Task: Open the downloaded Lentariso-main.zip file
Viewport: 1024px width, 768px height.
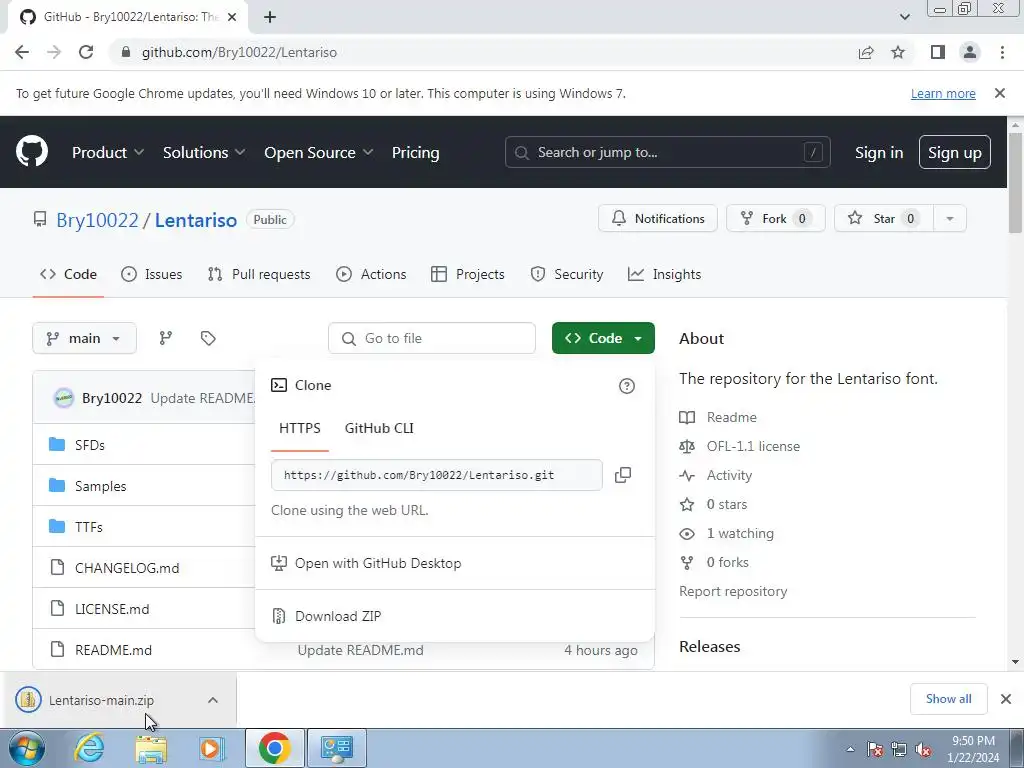Action: pos(101,700)
